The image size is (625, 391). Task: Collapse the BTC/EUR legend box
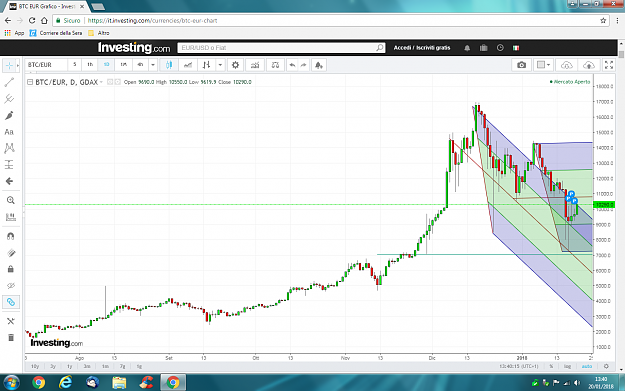pos(30,82)
